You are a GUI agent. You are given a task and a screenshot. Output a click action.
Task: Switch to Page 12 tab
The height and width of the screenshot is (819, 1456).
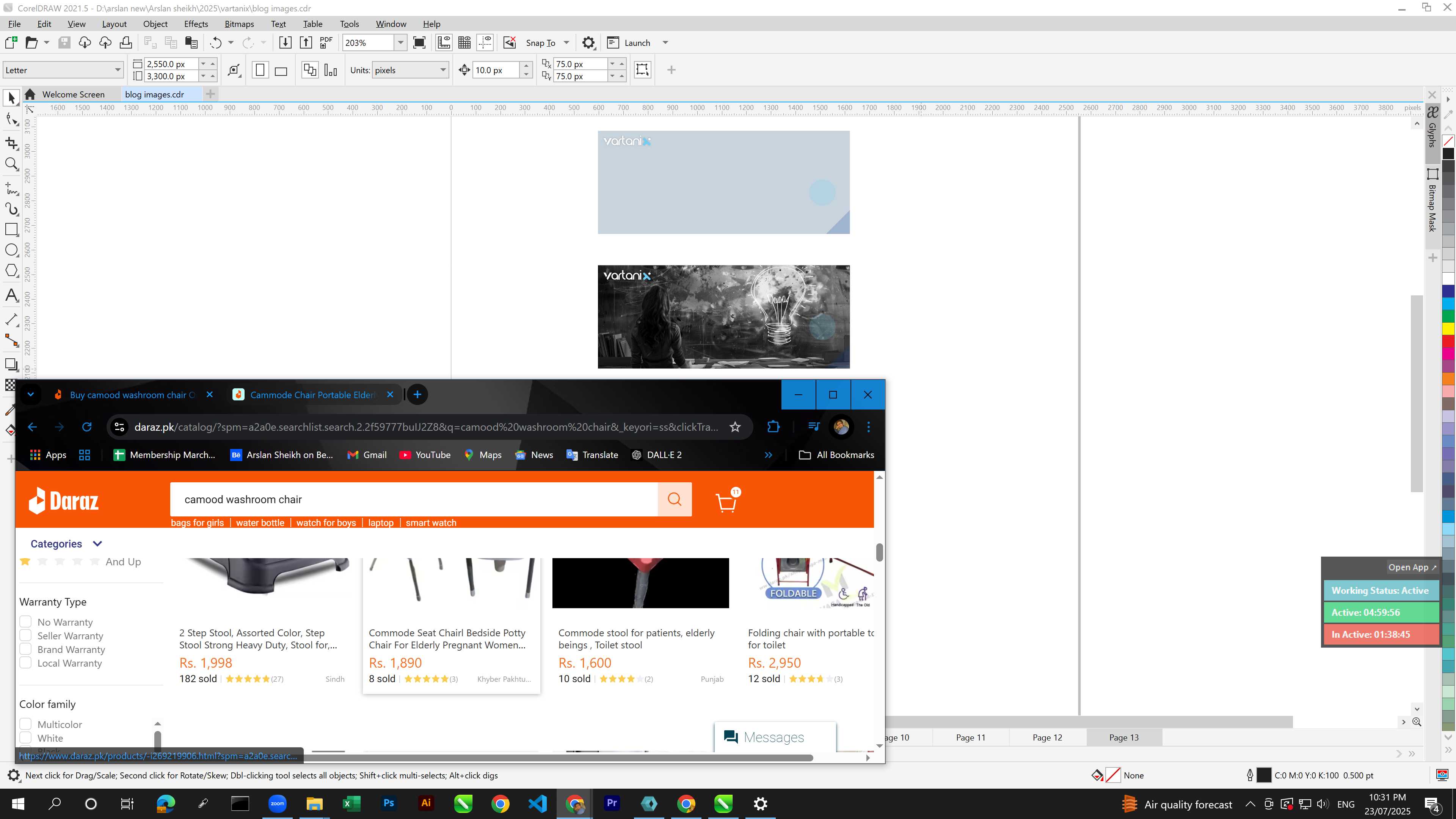coord(1047,737)
